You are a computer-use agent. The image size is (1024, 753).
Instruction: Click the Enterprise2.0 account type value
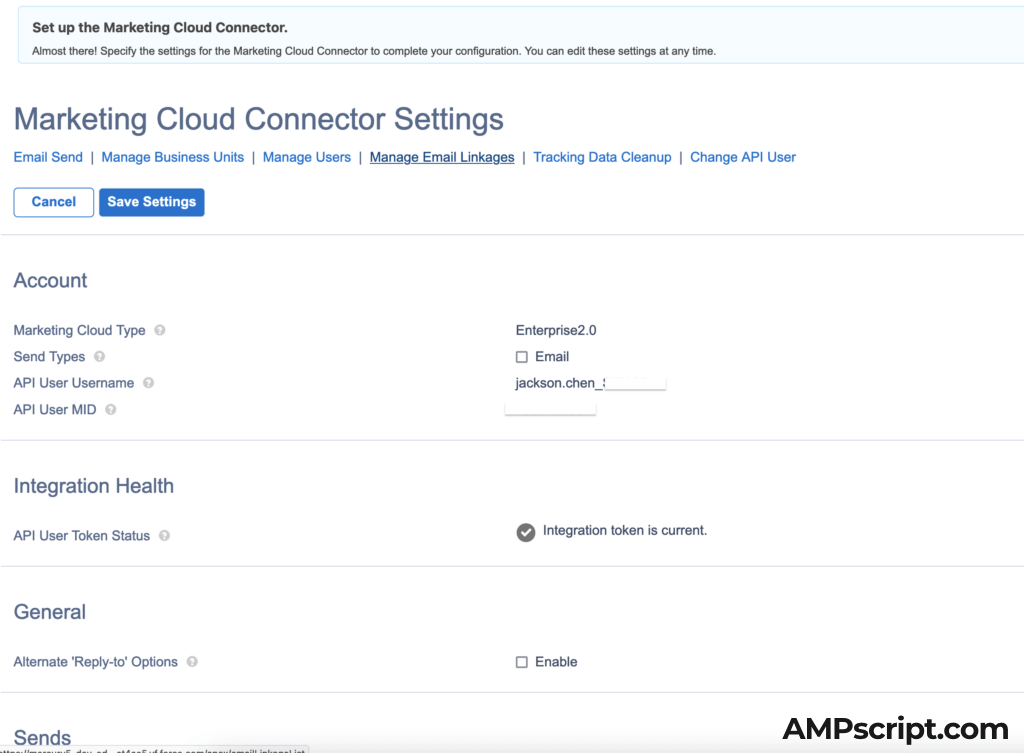pos(556,331)
